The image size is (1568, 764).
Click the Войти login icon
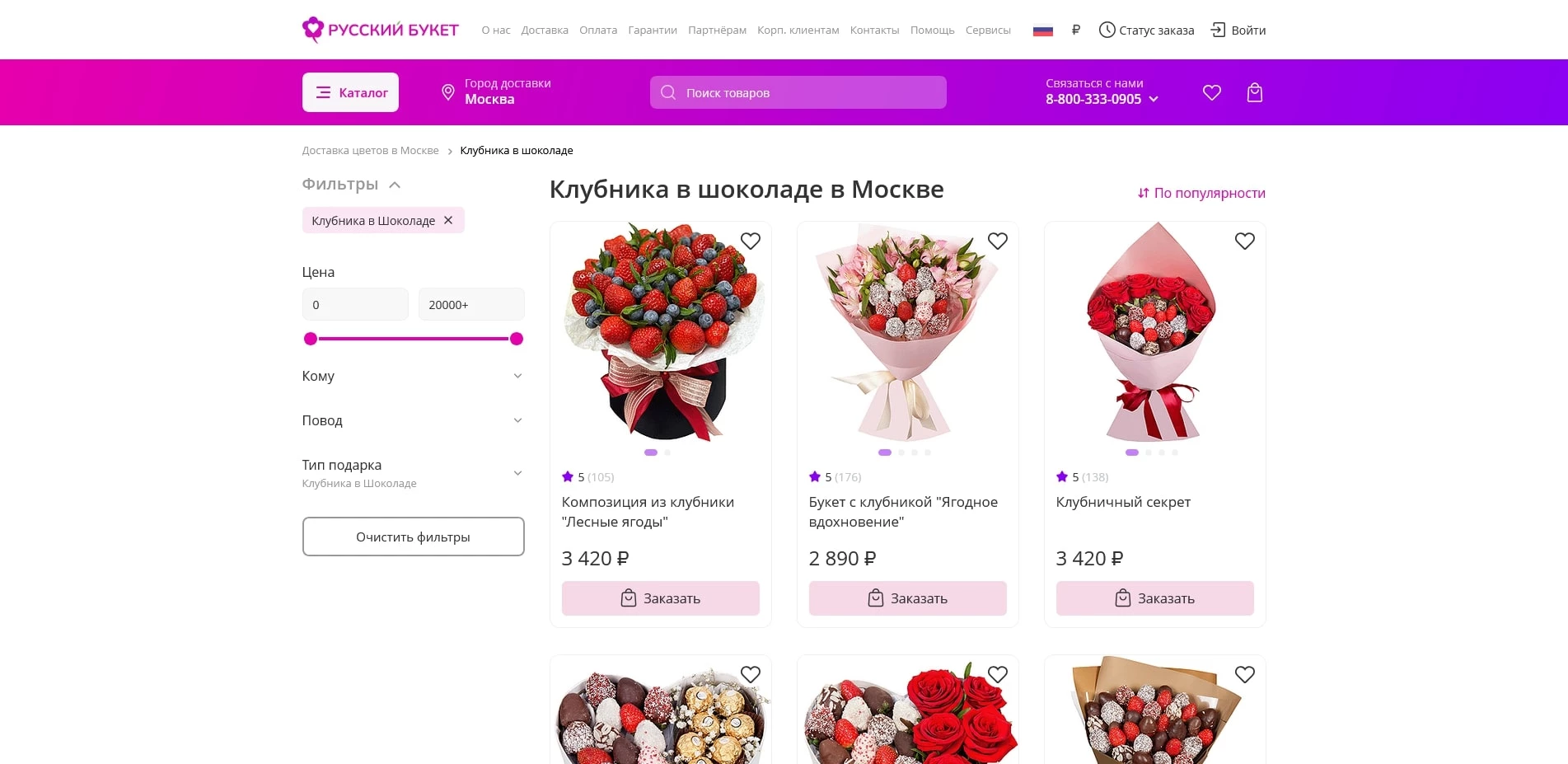point(1218,30)
